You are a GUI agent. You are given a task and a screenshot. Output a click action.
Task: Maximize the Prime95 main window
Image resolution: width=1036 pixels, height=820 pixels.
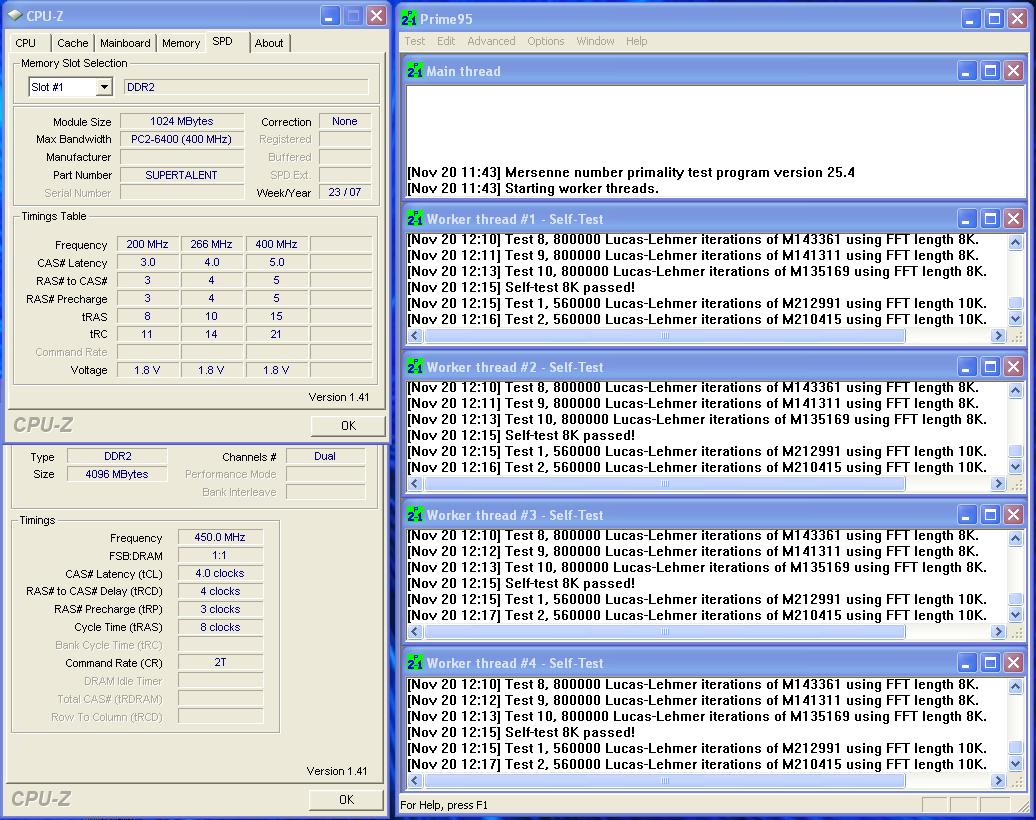tap(994, 19)
